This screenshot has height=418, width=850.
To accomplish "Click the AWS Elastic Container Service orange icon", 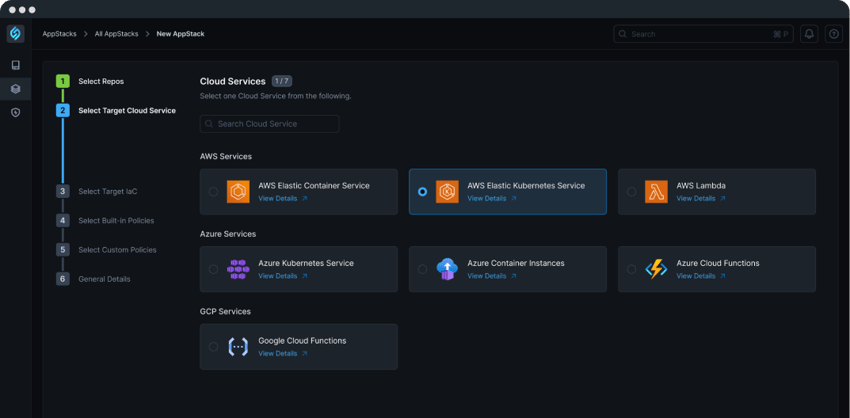I will 238,192.
